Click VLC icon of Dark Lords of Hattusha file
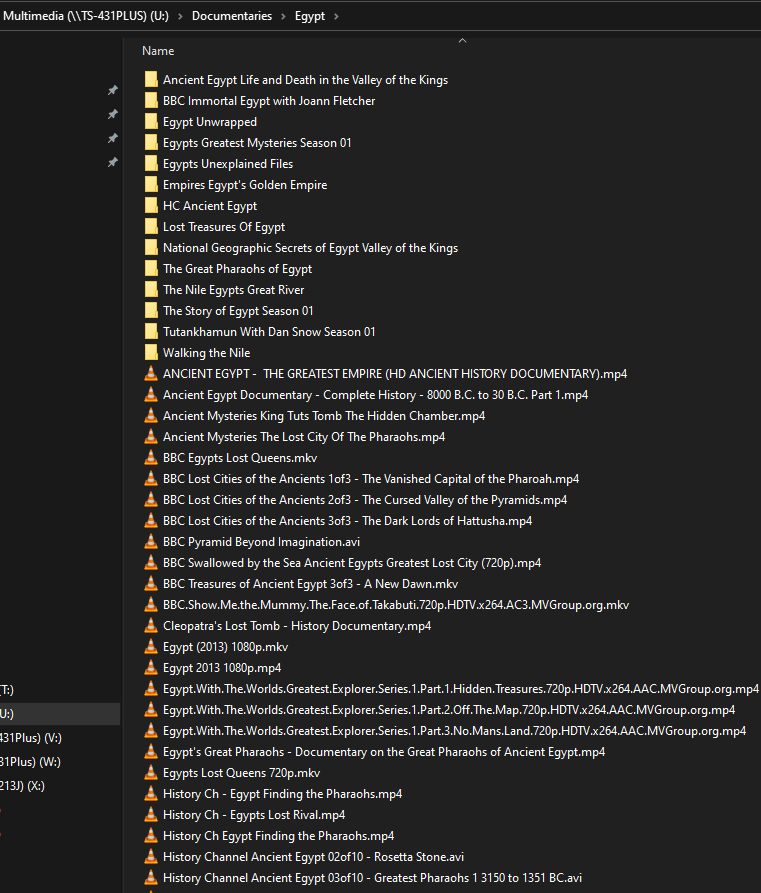The image size is (761, 893). [151, 521]
